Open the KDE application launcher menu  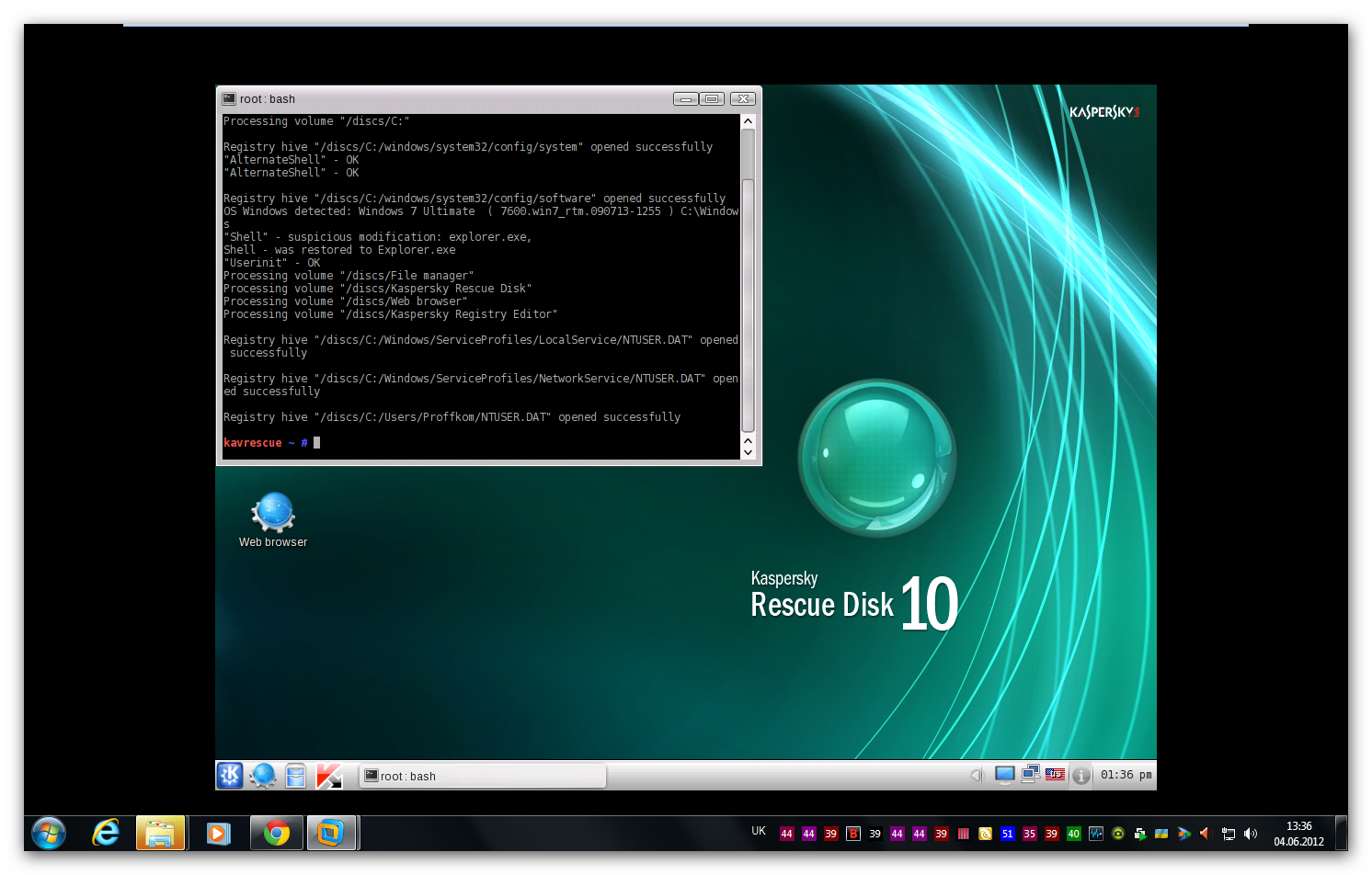coord(230,775)
